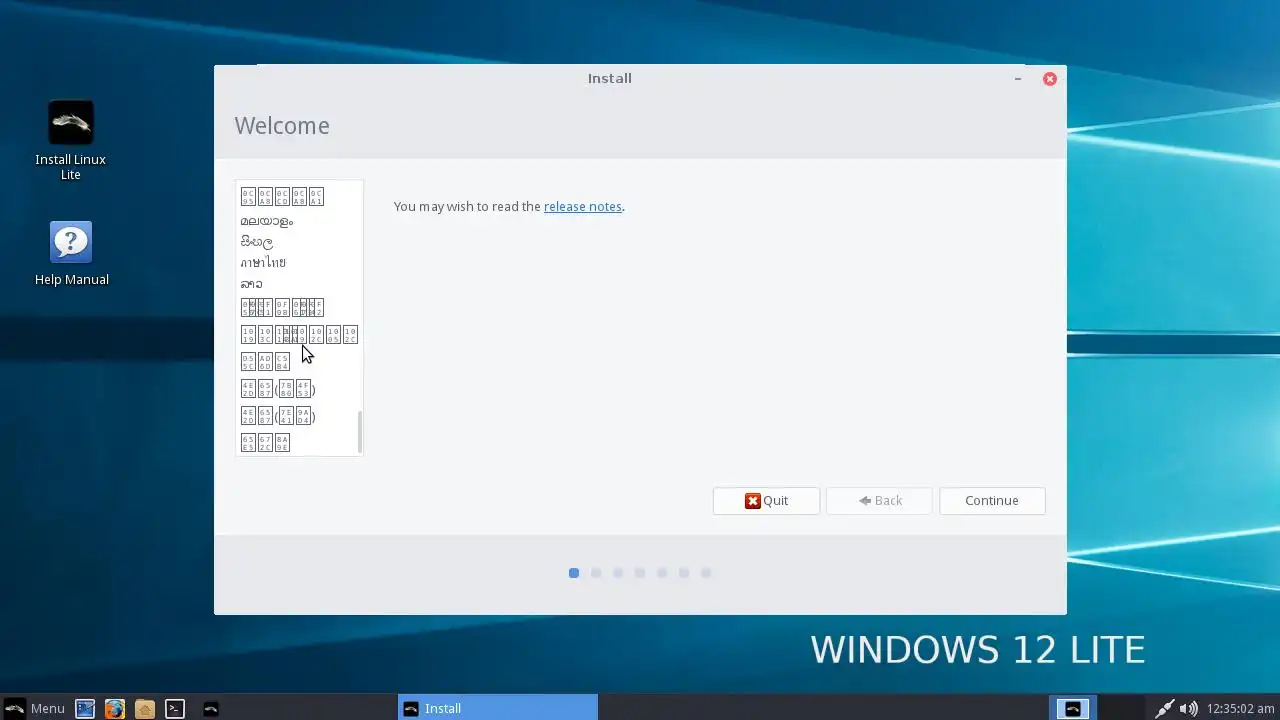The width and height of the screenshot is (1280, 720).
Task: Click the workspace switcher thumbnail in the panel
Action: [x=1072, y=708]
